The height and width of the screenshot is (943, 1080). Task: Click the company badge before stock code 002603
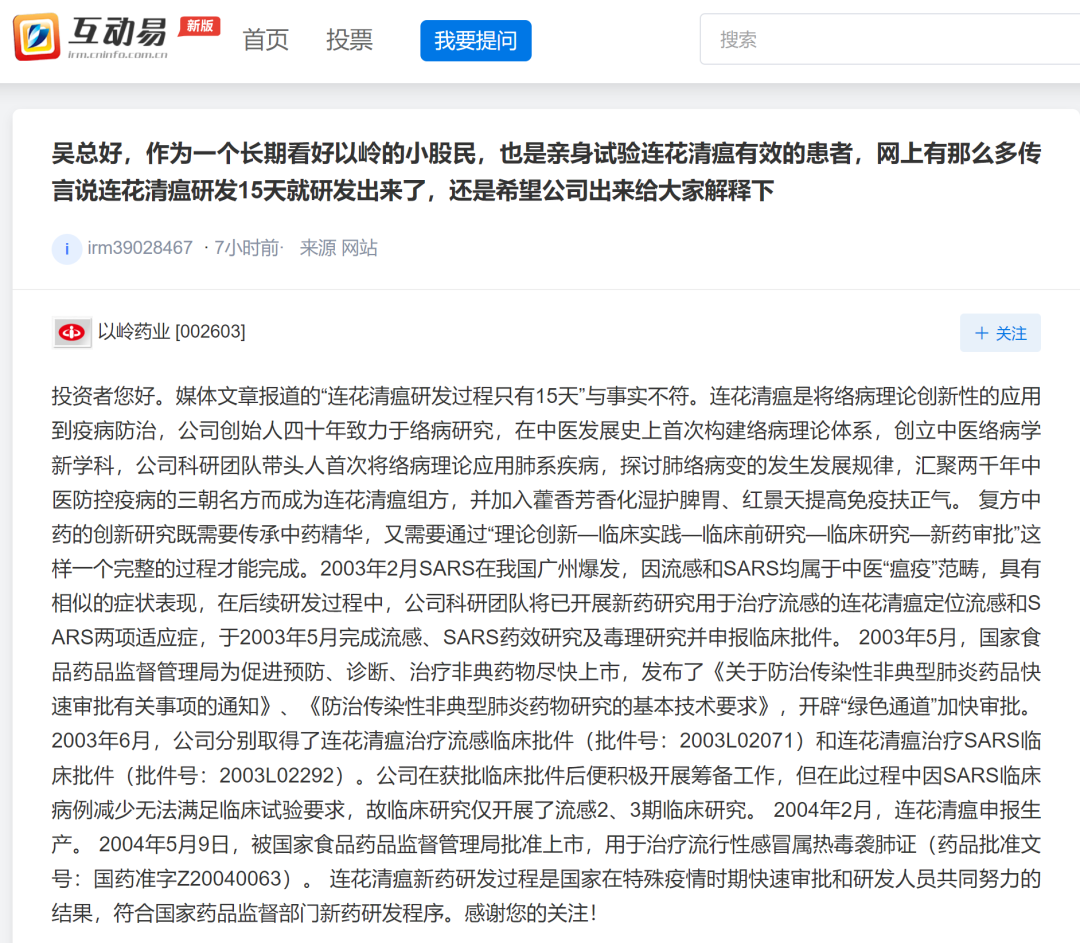tap(70, 332)
